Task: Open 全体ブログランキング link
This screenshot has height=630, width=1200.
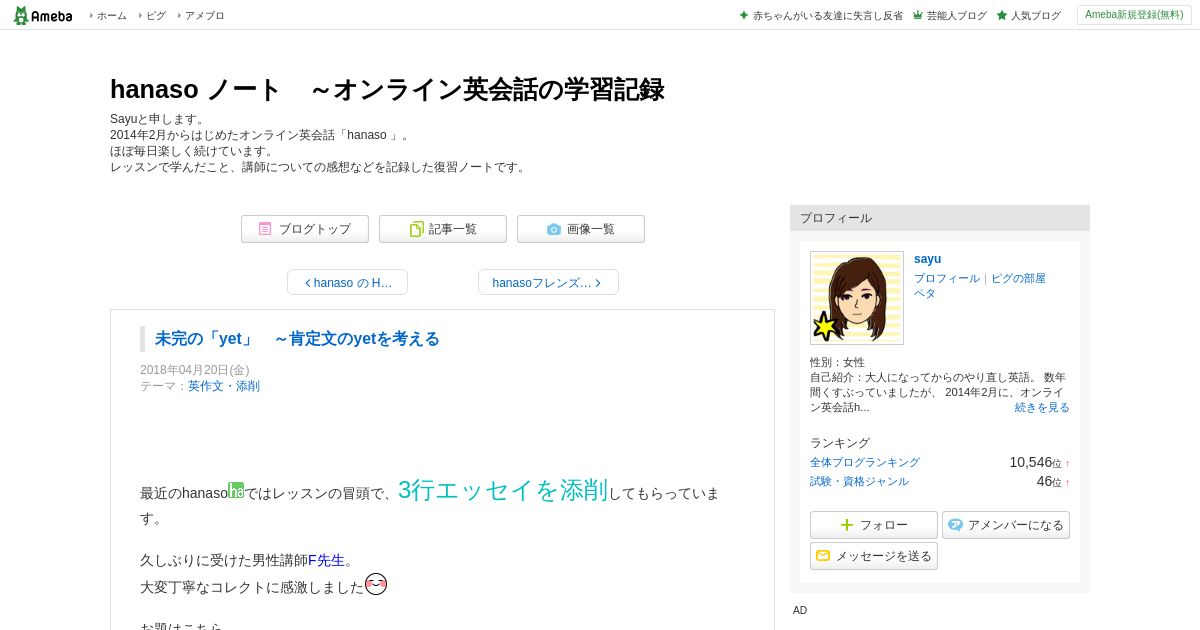Action: coord(865,463)
